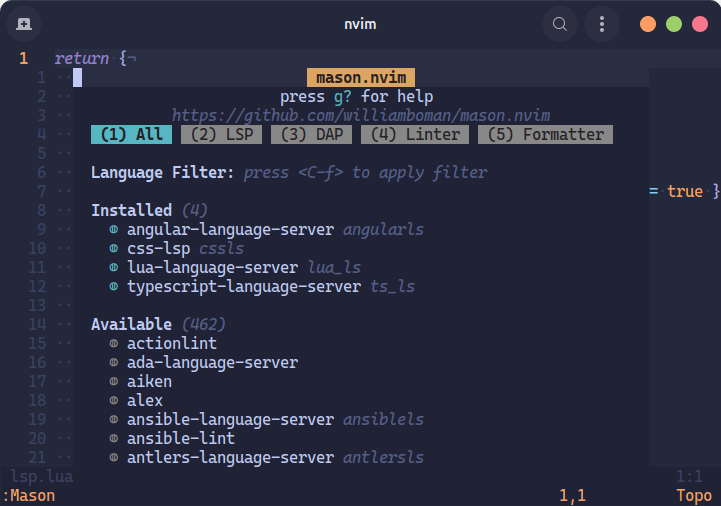Click the :Mason command line text
Viewport: 721px width, 506px height.
click(29, 496)
